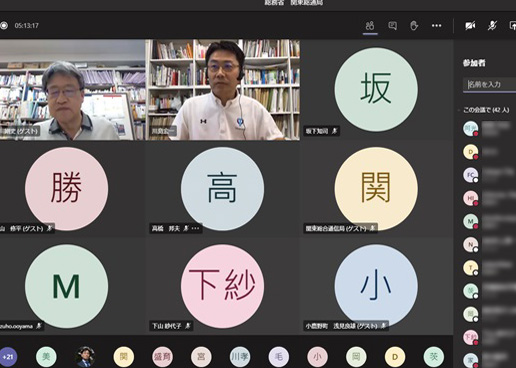Select the large 下紗 avatar tile
This screenshot has width=516, height=368.
click(x=222, y=286)
